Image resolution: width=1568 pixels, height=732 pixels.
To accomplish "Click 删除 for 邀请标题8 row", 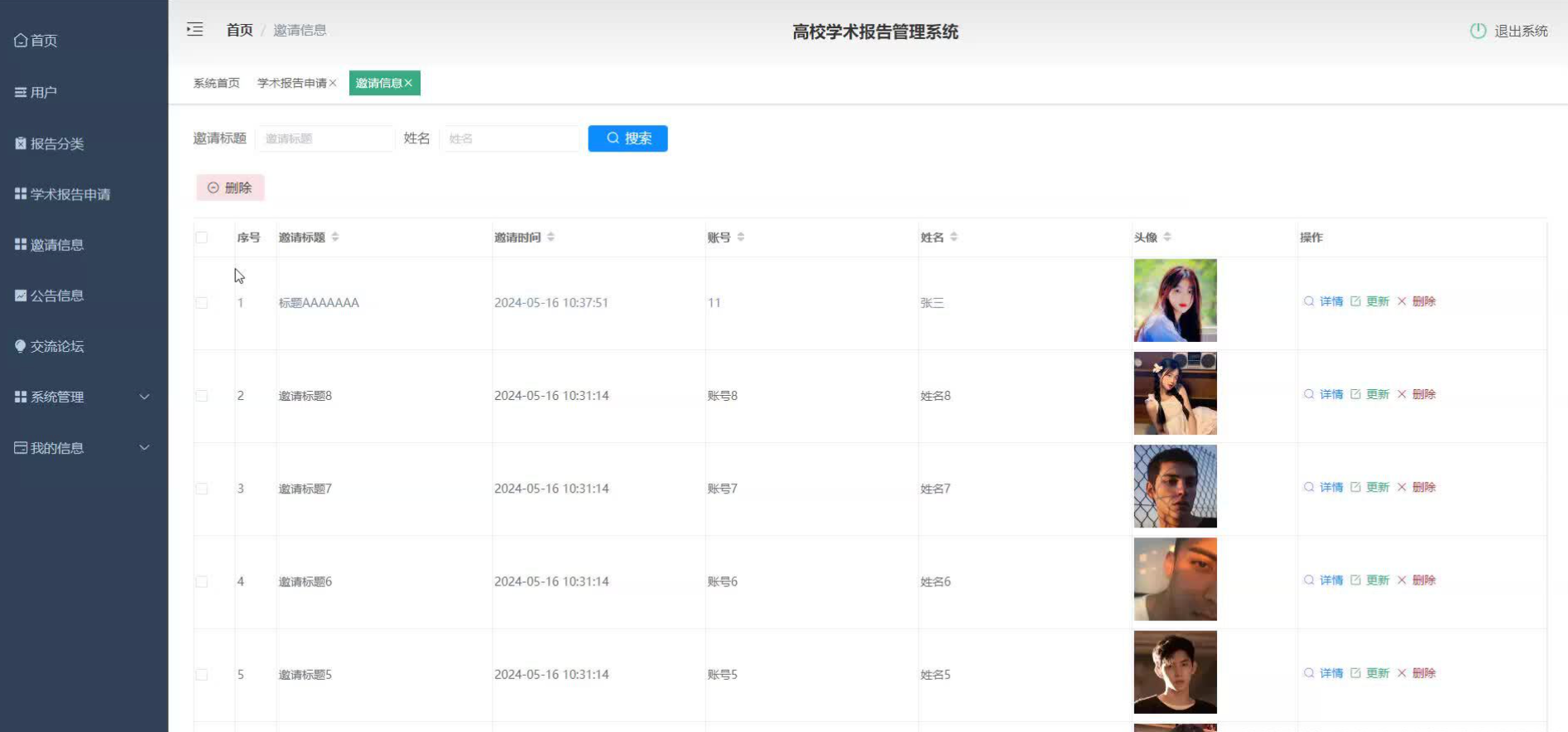I will coord(1416,394).
